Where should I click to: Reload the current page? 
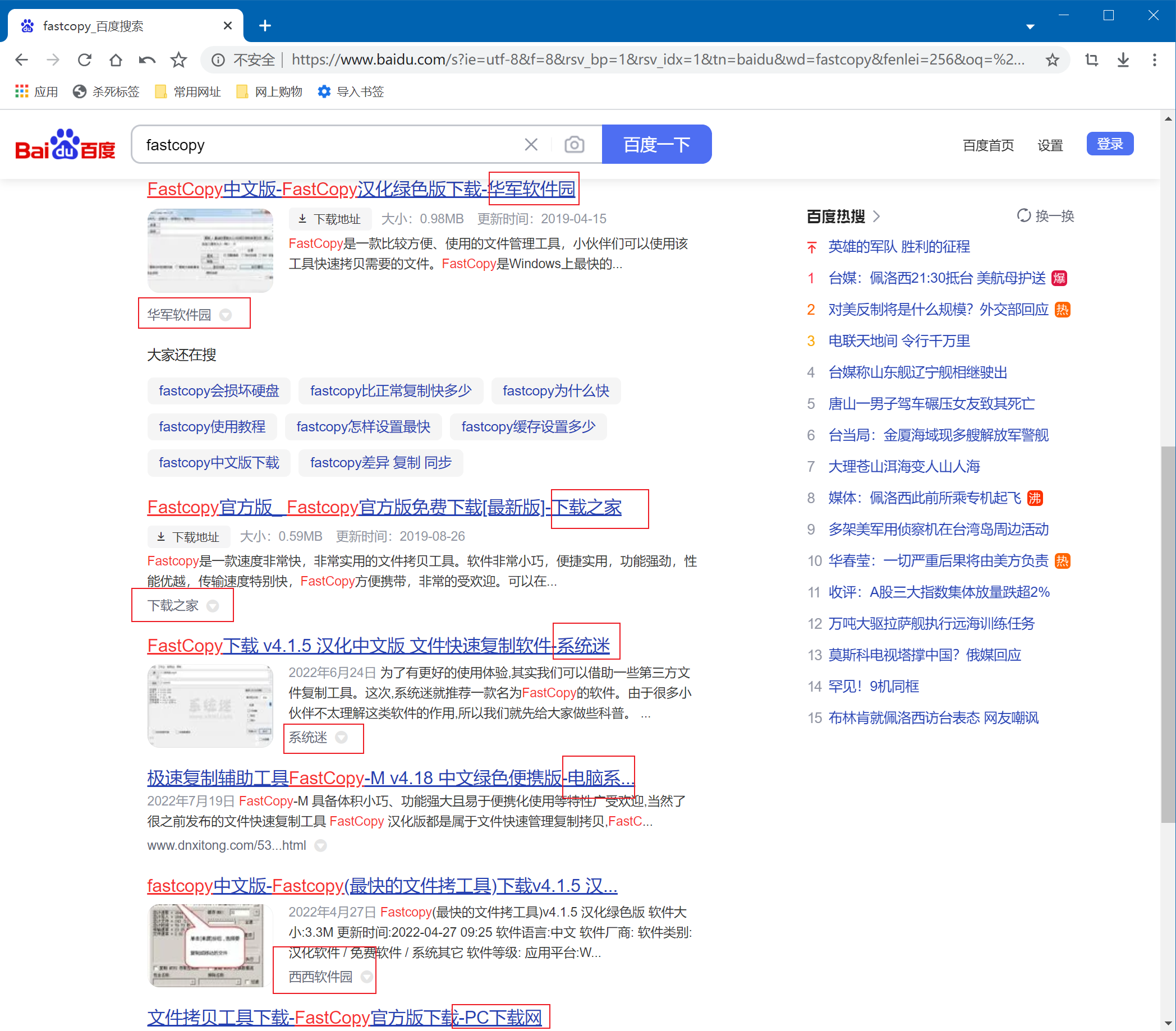(85, 59)
